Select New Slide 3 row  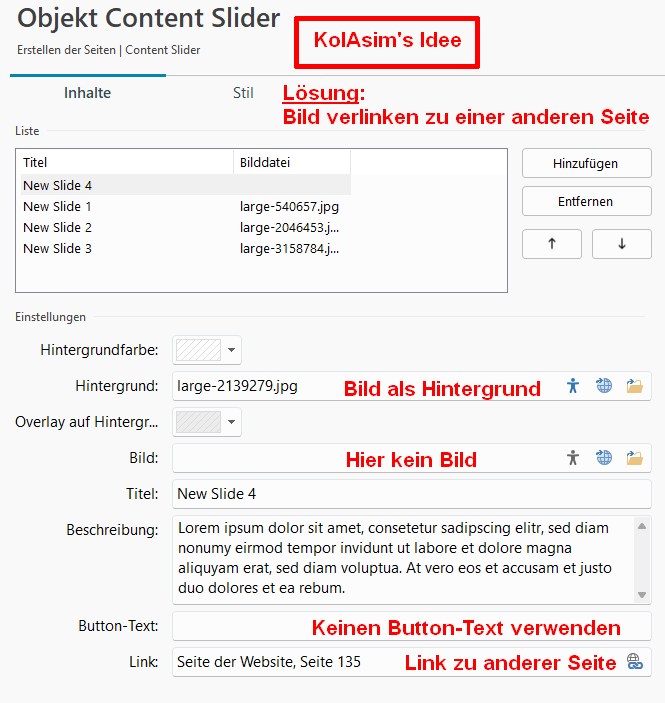click(x=186, y=248)
